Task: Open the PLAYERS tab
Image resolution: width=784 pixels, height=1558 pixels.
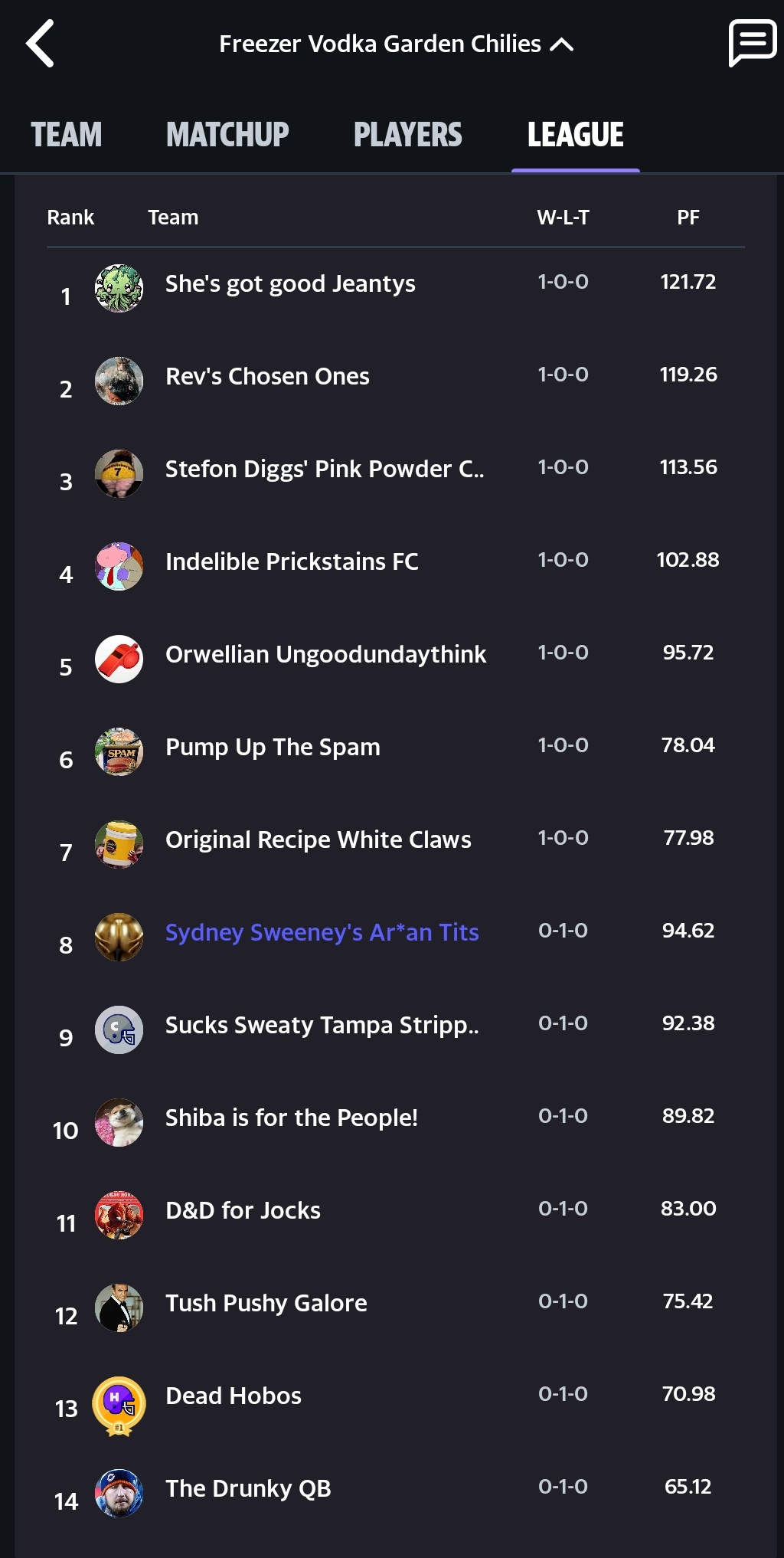Action: point(407,135)
